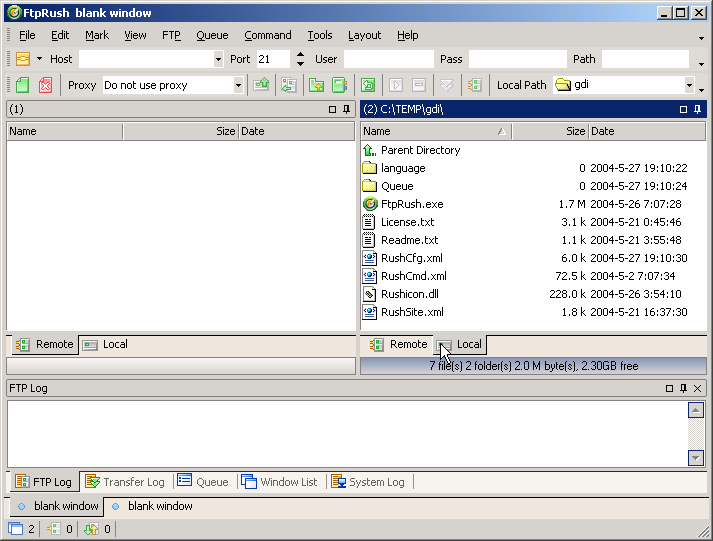The height and width of the screenshot is (541, 713).
Task: Toggle the pushpin of FTP Log panel
Action: 683,388
